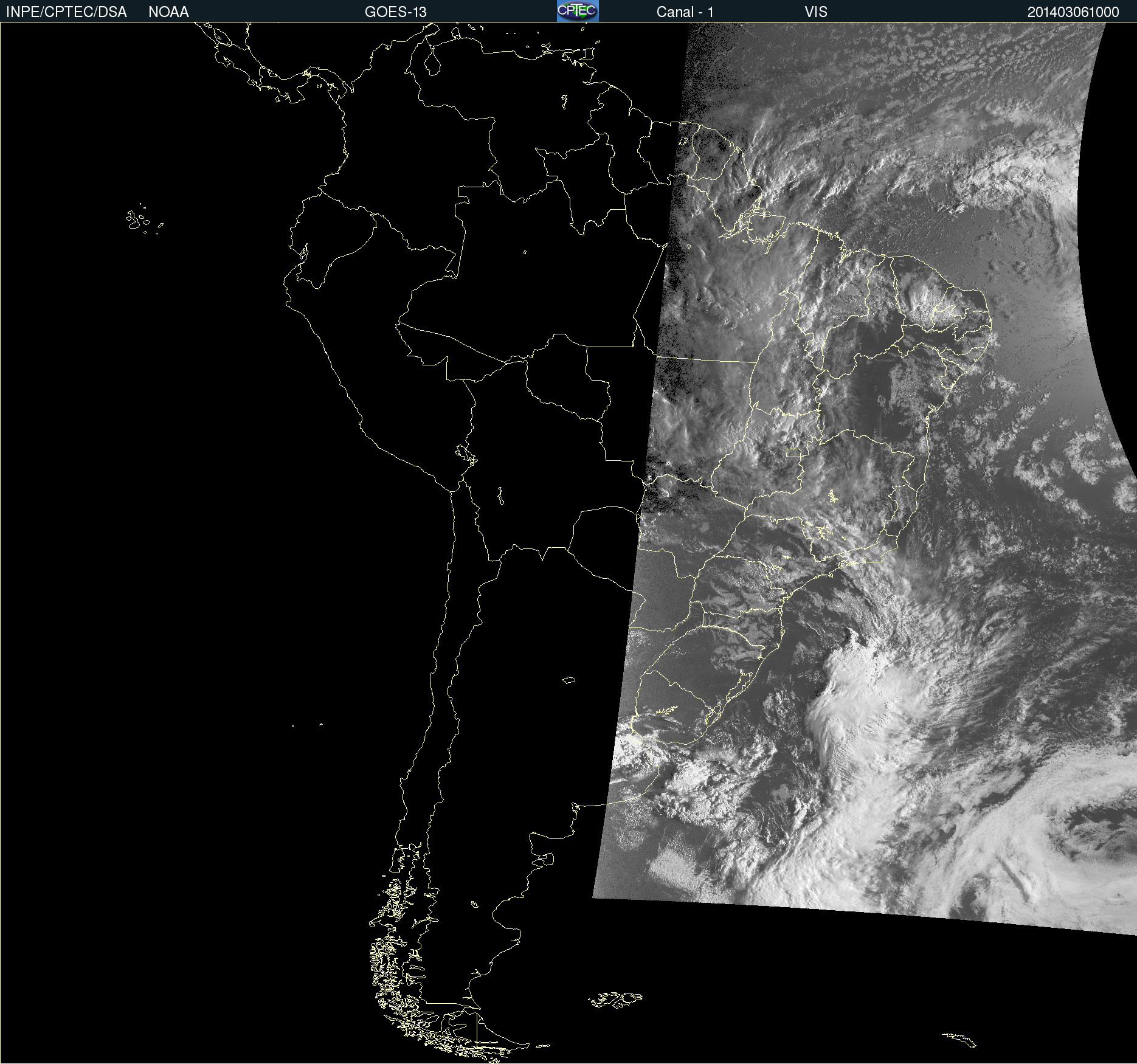Click the Canal - 1 label
This screenshot has height=1064, width=1137.
(x=685, y=12)
